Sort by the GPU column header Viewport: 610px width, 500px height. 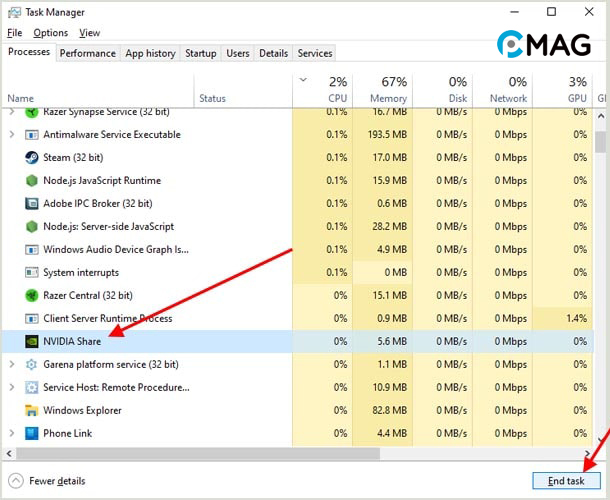point(563,89)
